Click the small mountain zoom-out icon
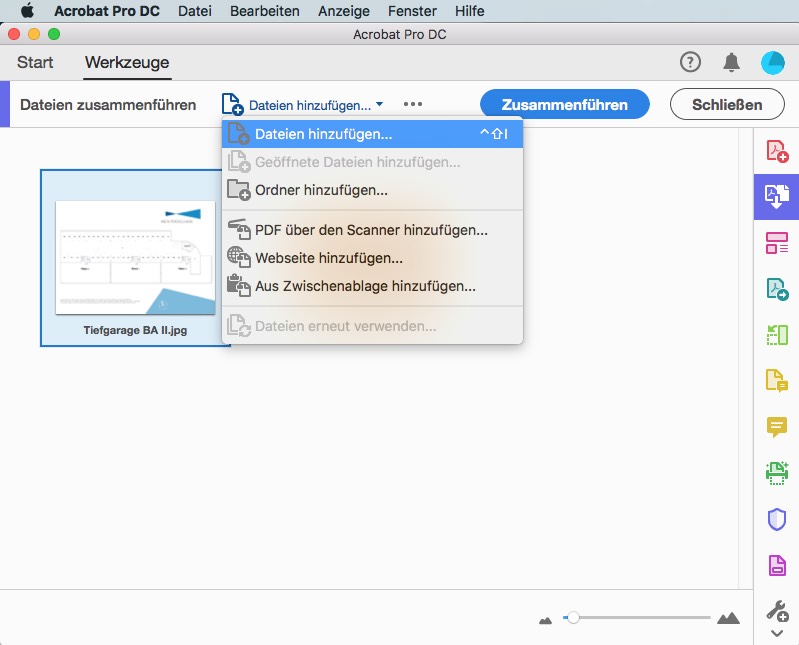This screenshot has height=645, width=799. [x=545, y=620]
